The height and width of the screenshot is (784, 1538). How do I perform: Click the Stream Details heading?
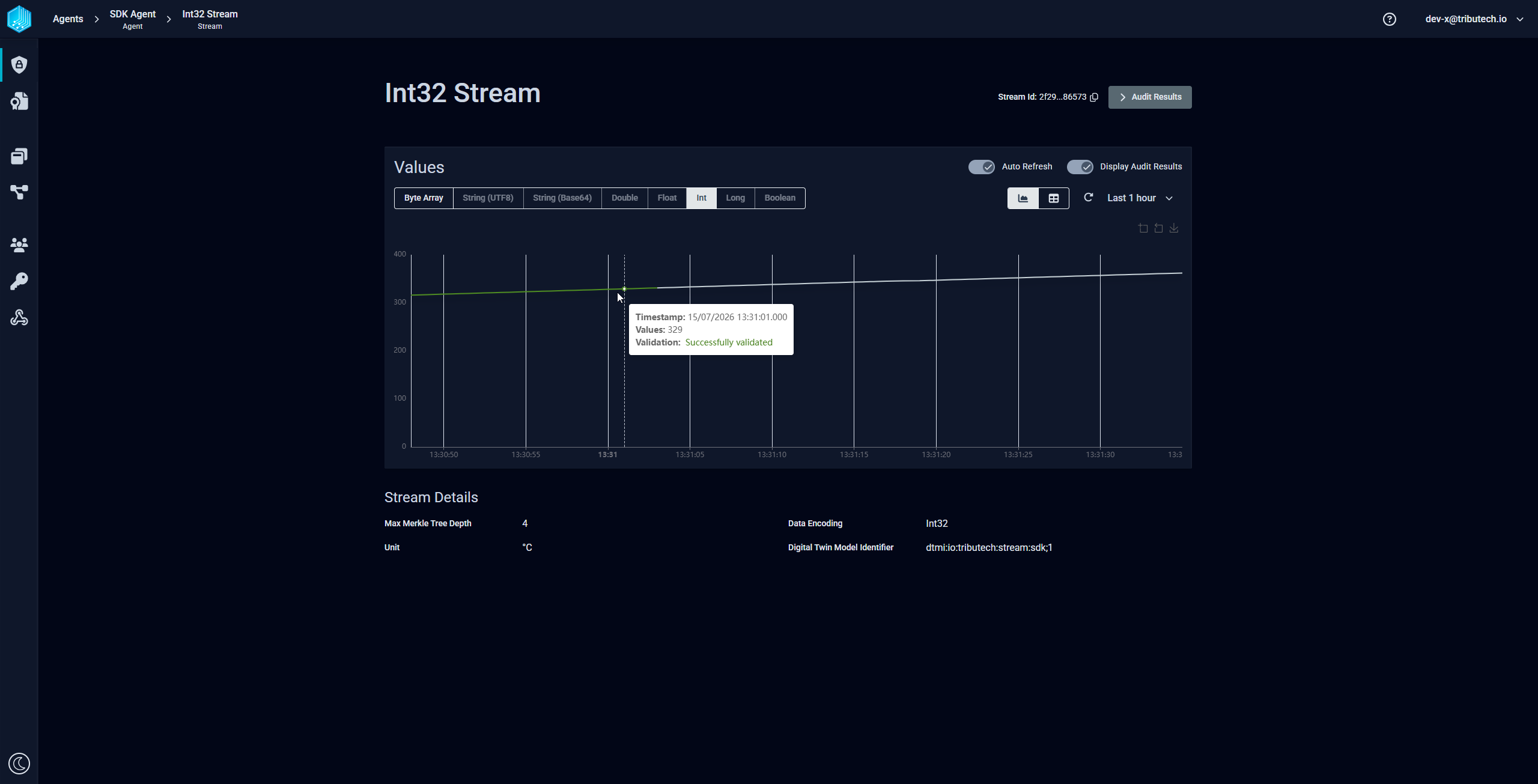431,497
